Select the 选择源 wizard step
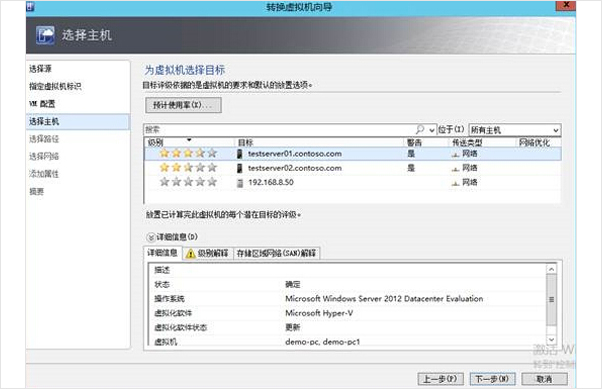Screen dimensions: 602x389 [40, 69]
